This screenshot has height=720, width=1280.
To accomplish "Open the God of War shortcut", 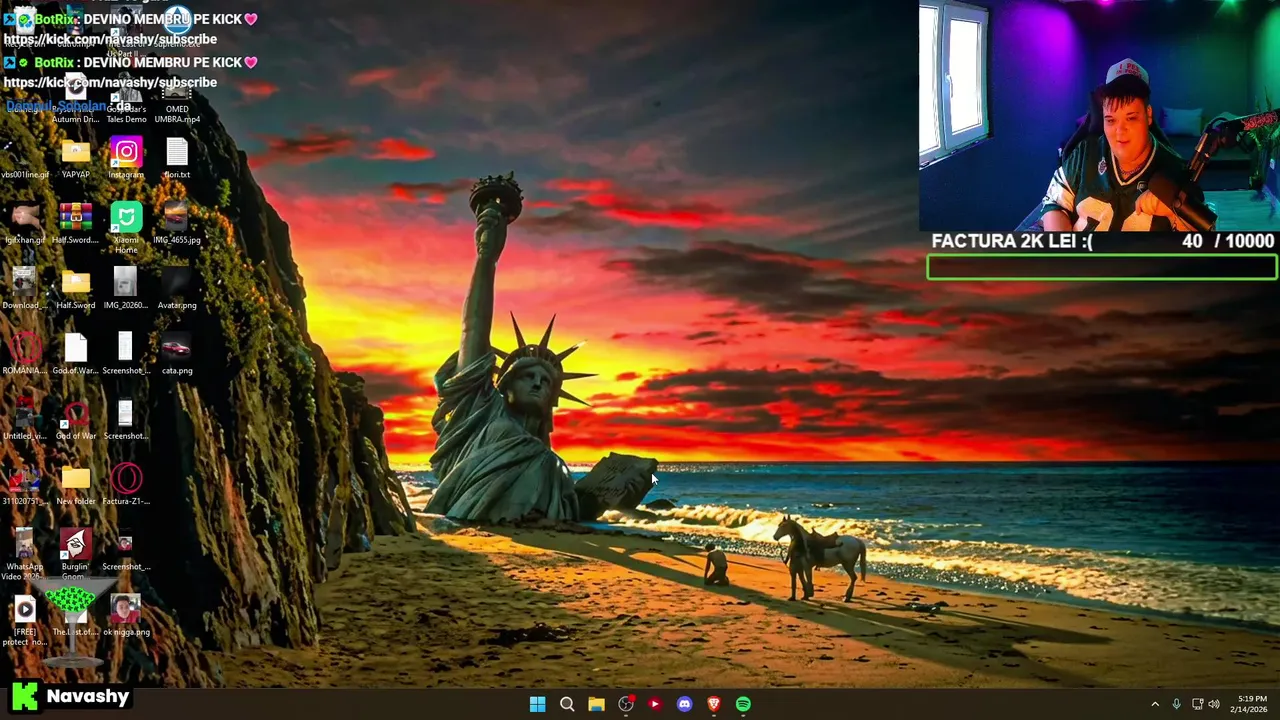I will pyautogui.click(x=75, y=420).
